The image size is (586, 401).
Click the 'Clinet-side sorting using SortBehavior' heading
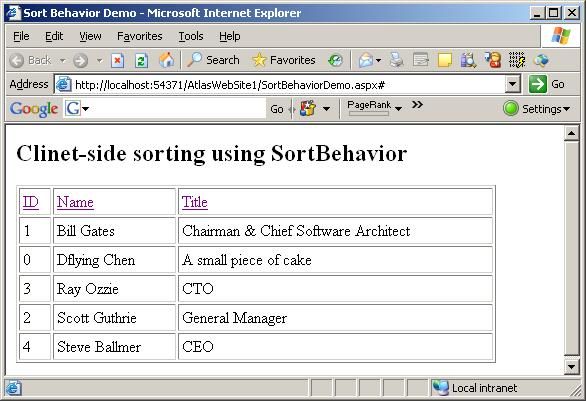coord(212,154)
